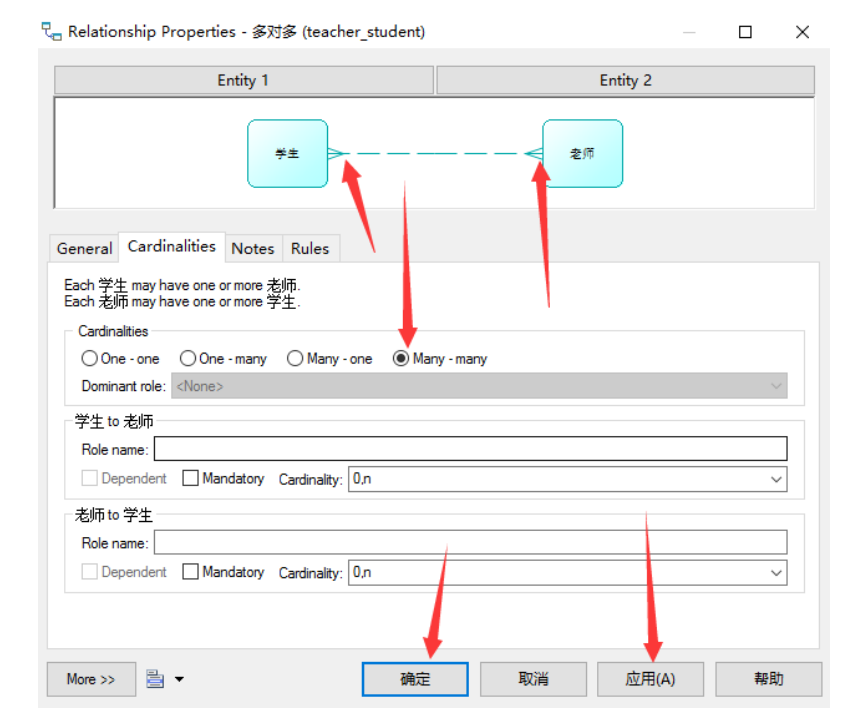Click the relationship icon in title bar

click(x=51, y=32)
